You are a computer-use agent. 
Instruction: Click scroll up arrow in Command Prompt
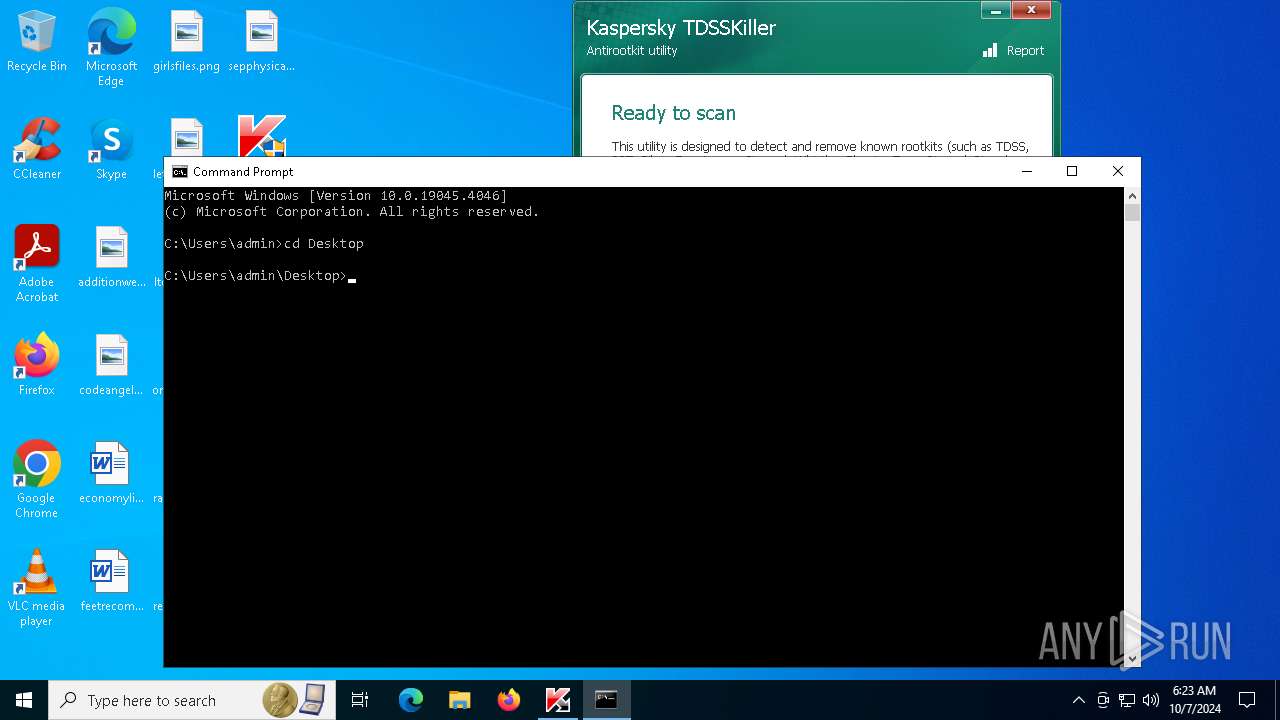pyautogui.click(x=1132, y=196)
